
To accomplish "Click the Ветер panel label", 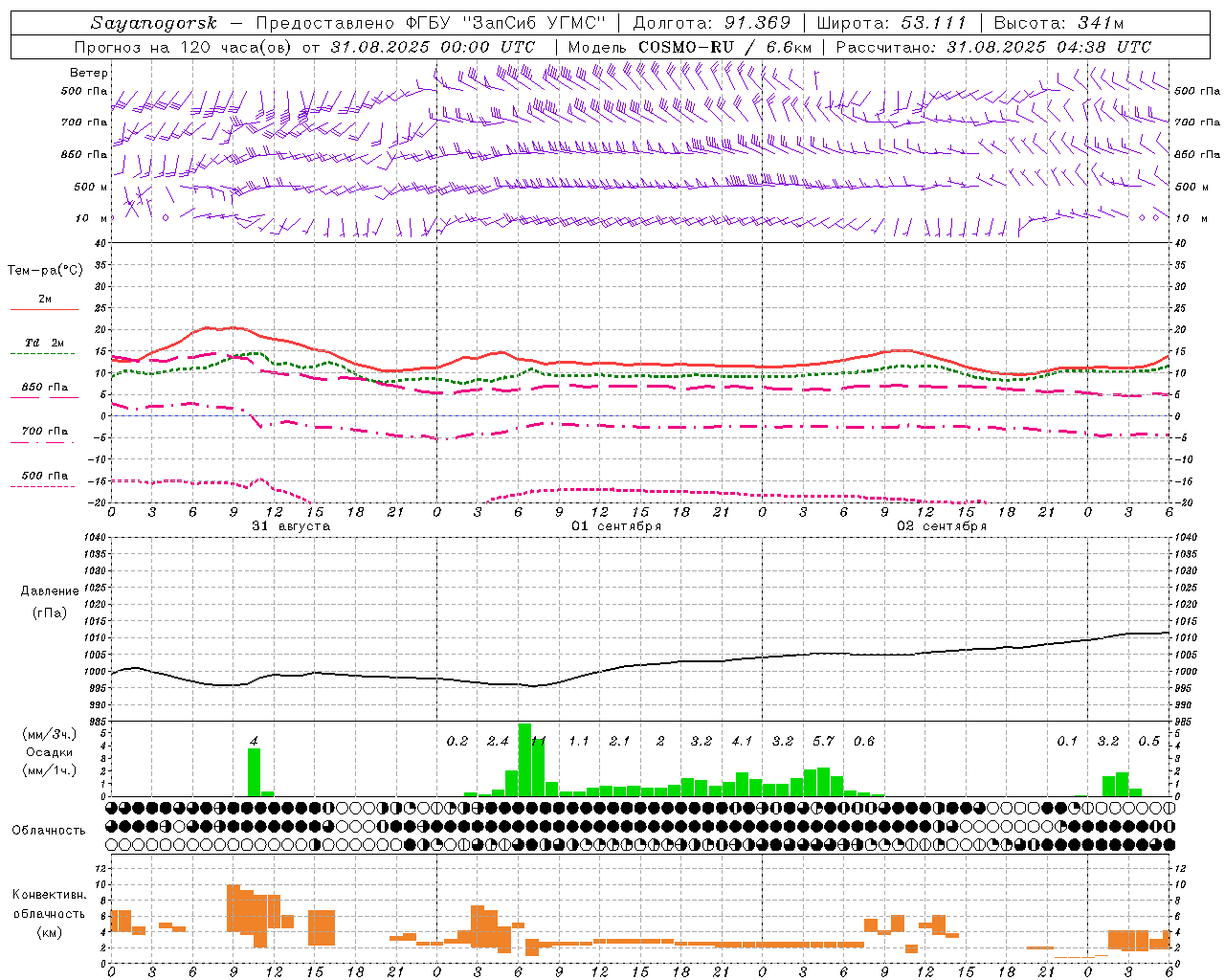I will point(89,73).
